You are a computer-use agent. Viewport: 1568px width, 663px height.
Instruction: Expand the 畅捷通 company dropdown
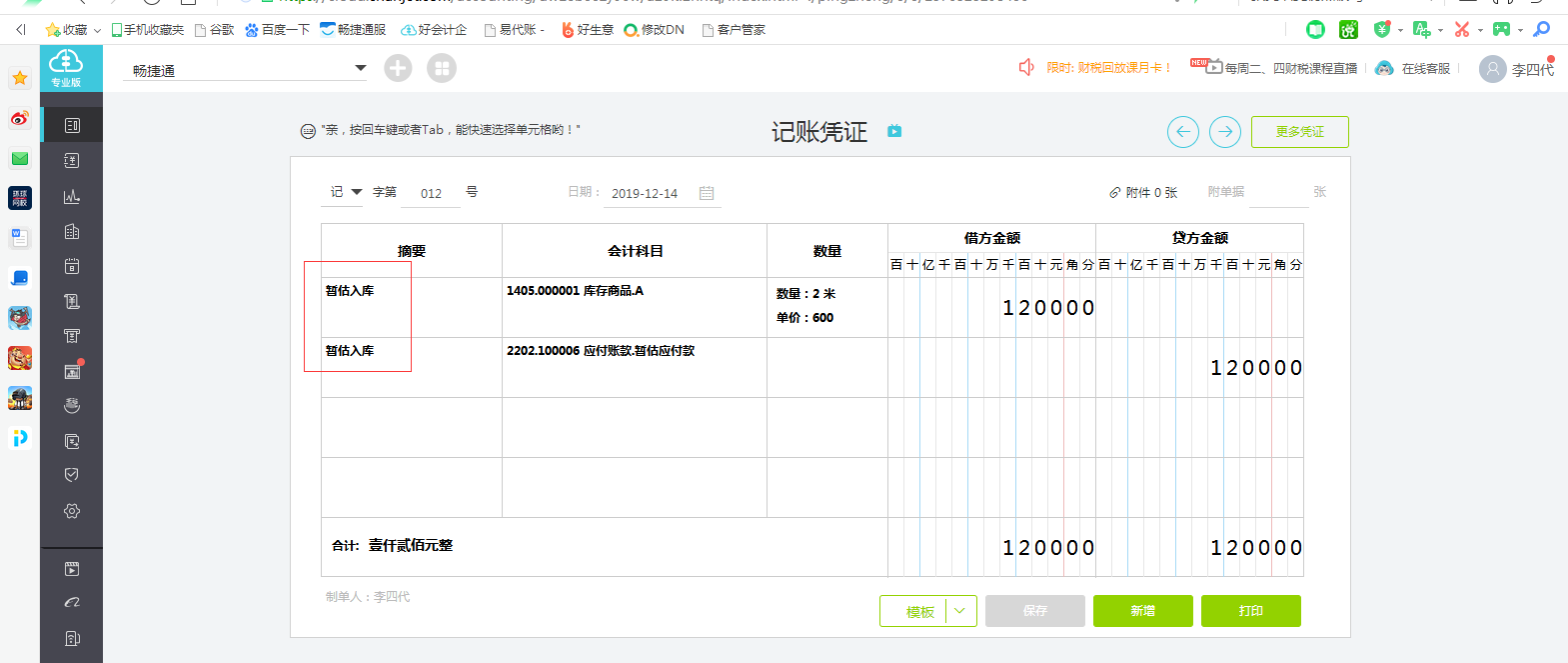pos(361,68)
